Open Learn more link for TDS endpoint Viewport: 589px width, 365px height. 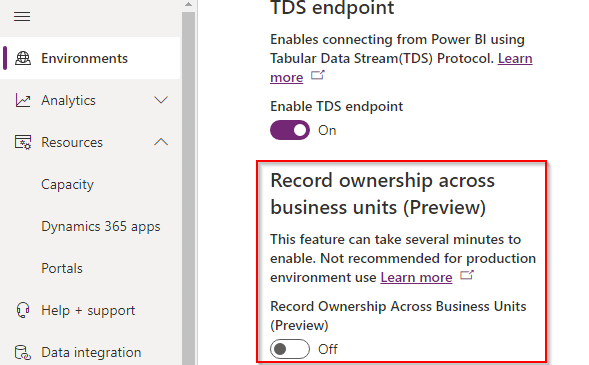click(515, 58)
